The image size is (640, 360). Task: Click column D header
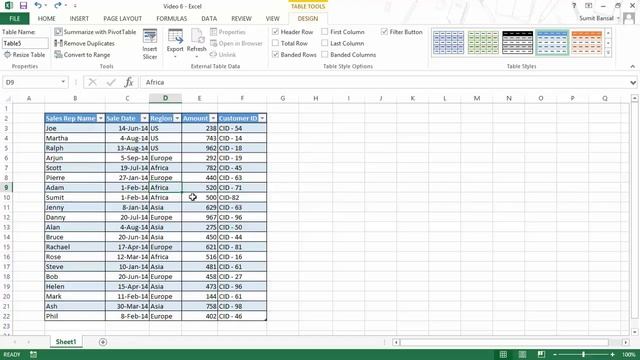point(165,98)
